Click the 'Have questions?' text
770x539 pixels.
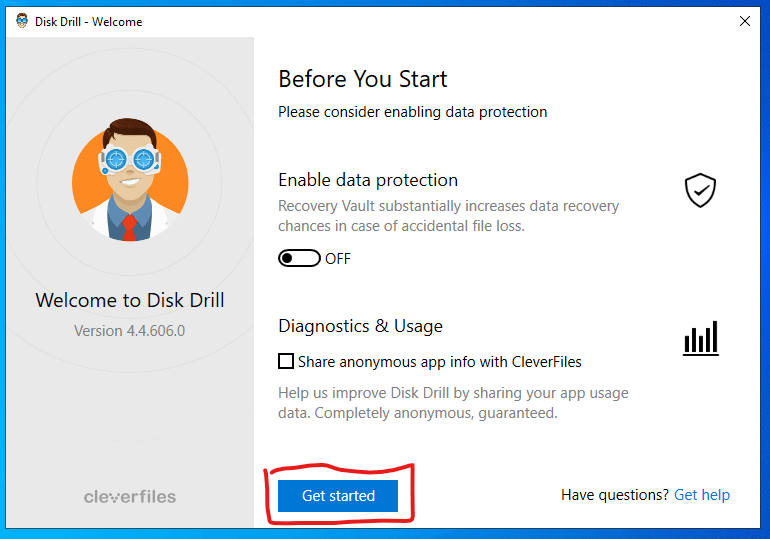point(615,495)
